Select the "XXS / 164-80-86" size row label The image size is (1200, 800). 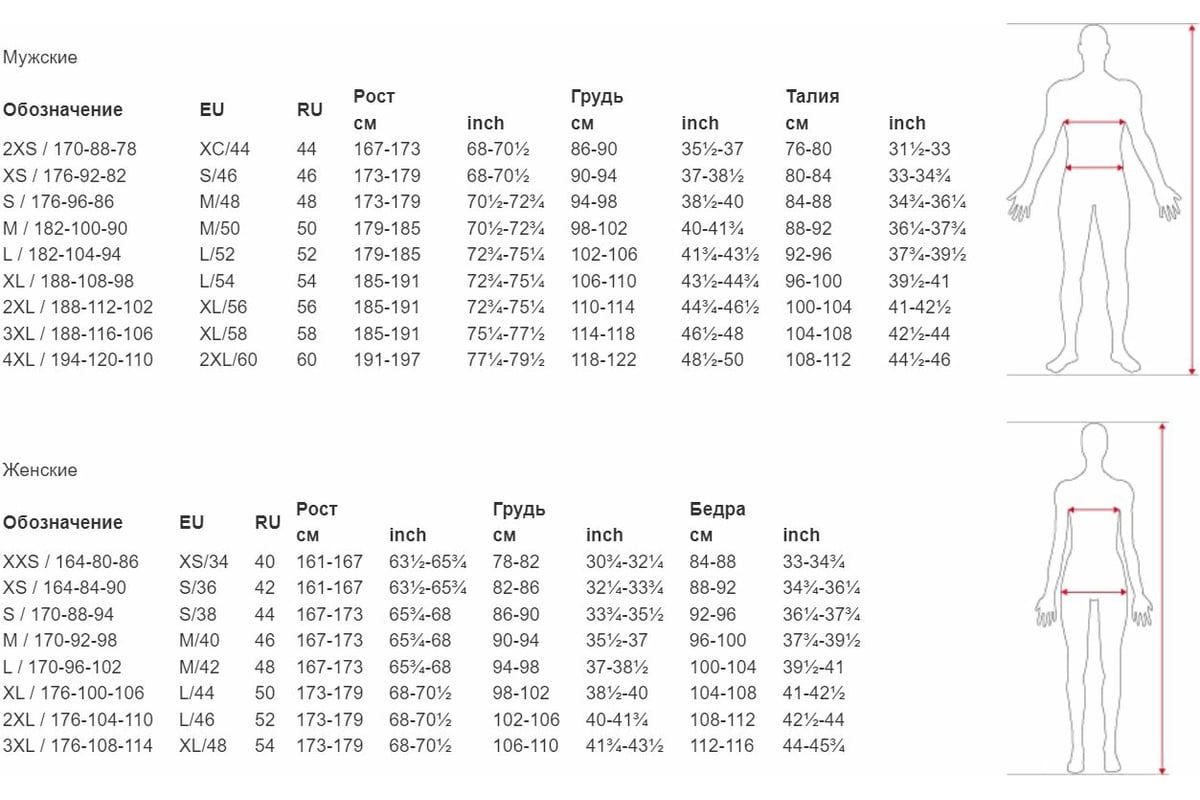point(71,562)
